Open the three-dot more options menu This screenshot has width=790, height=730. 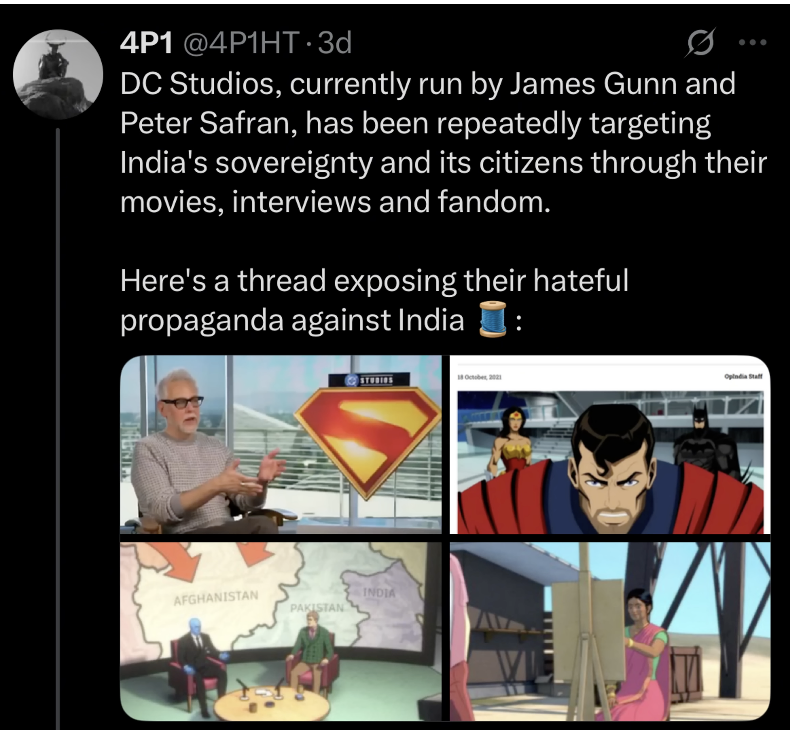(x=753, y=43)
